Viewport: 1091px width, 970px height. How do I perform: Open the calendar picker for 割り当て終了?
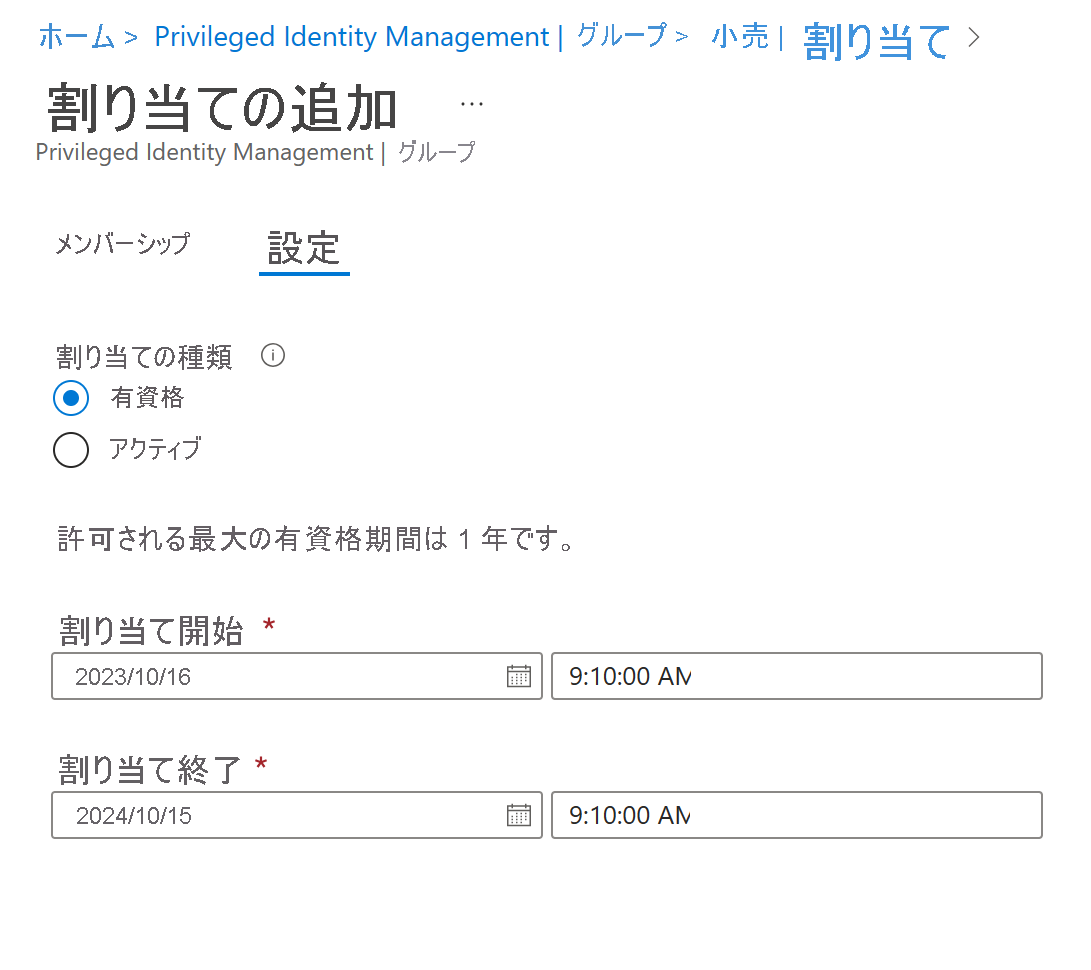[x=520, y=815]
